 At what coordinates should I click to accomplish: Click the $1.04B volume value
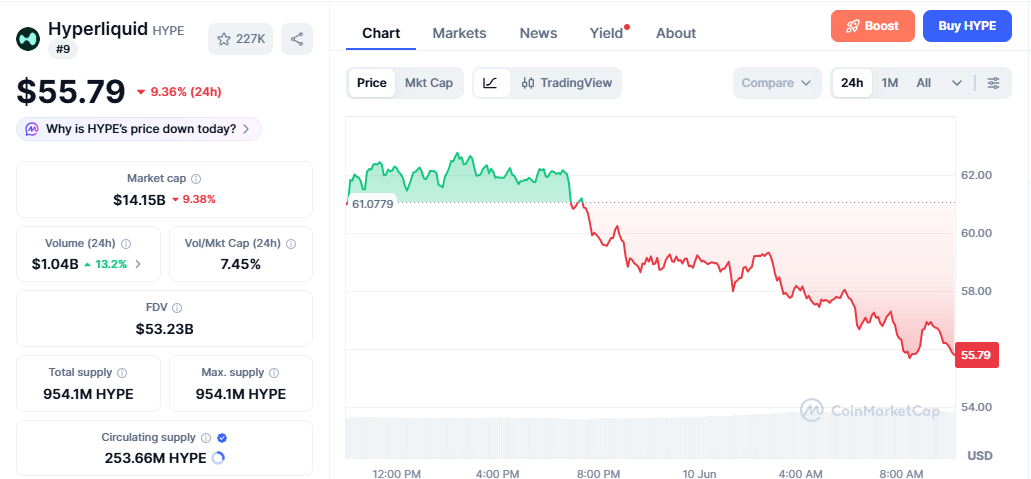click(x=55, y=265)
